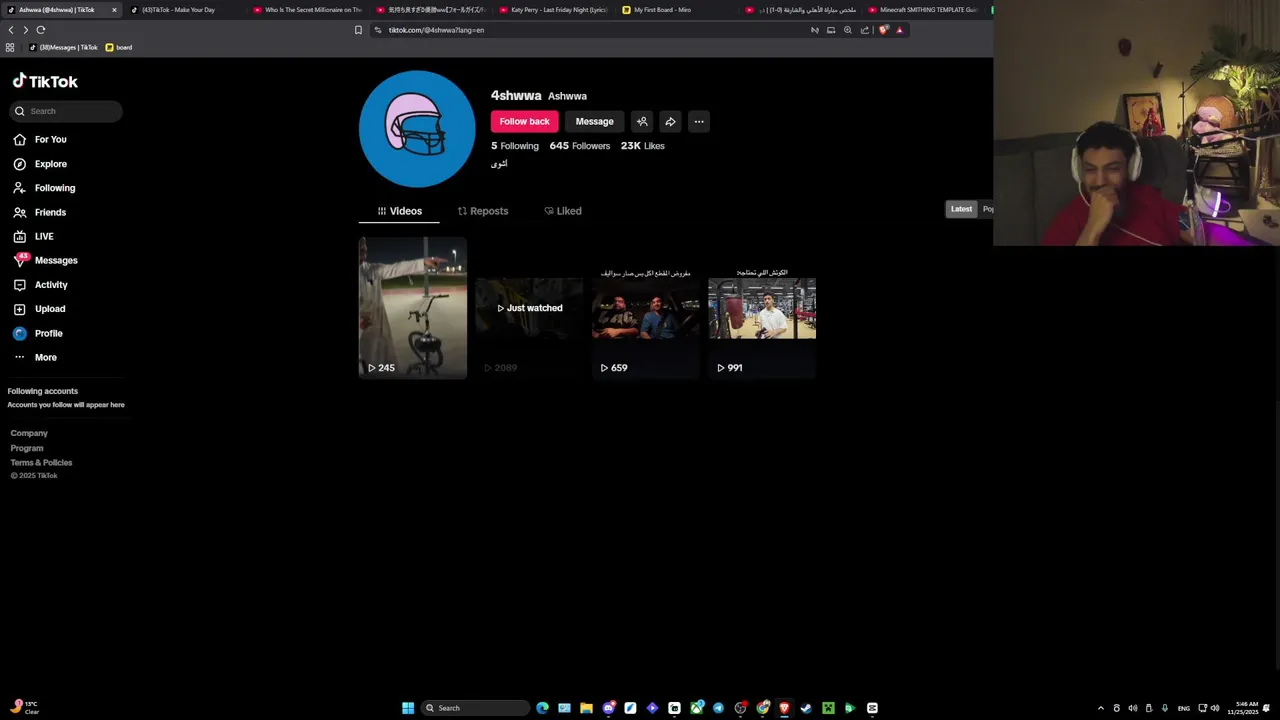Open the video with 659 views

click(646, 308)
